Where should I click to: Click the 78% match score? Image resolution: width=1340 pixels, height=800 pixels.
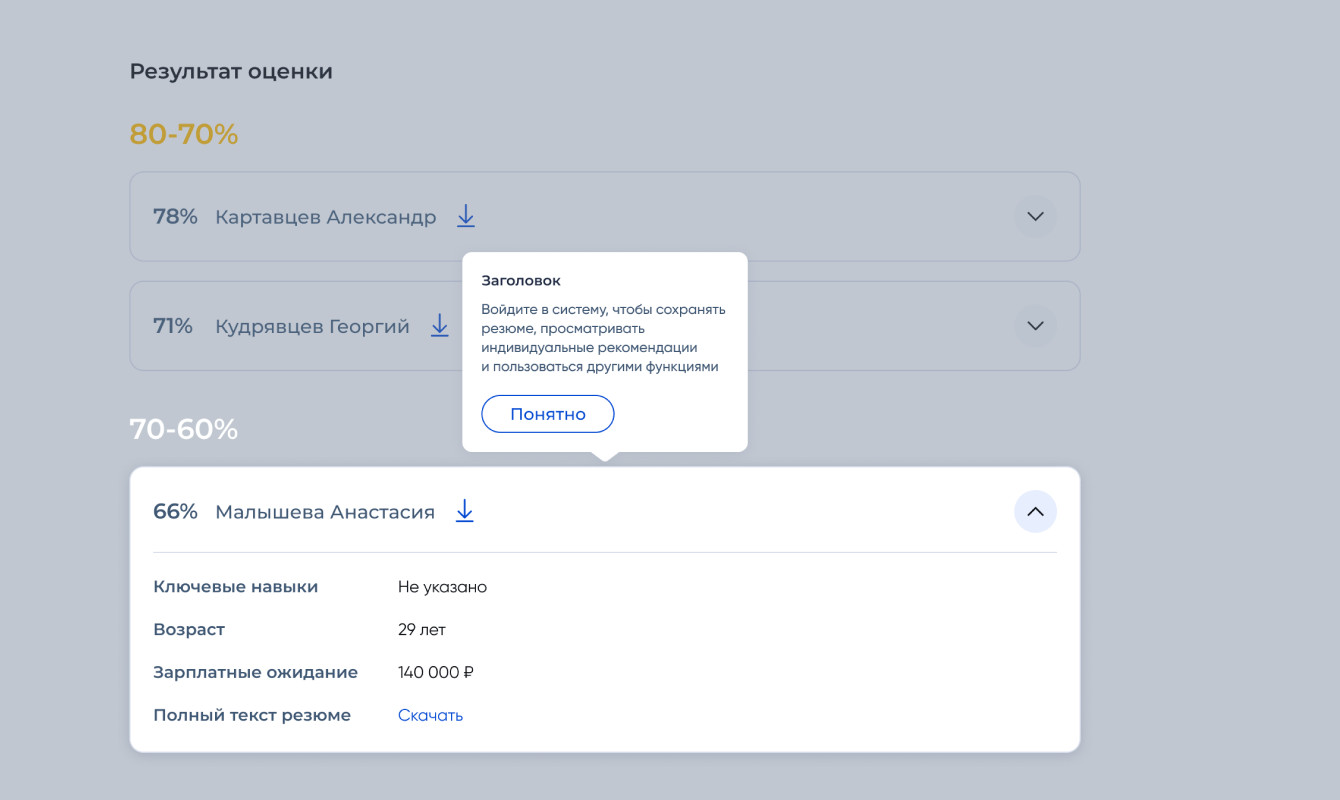(175, 217)
